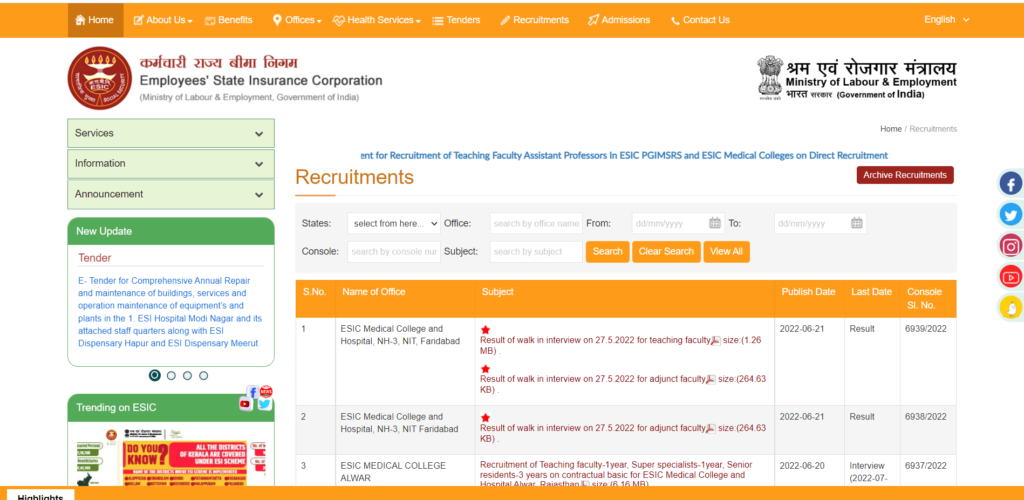Select fourth carousel dot under New Update
1024x500 pixels.
coord(203,376)
